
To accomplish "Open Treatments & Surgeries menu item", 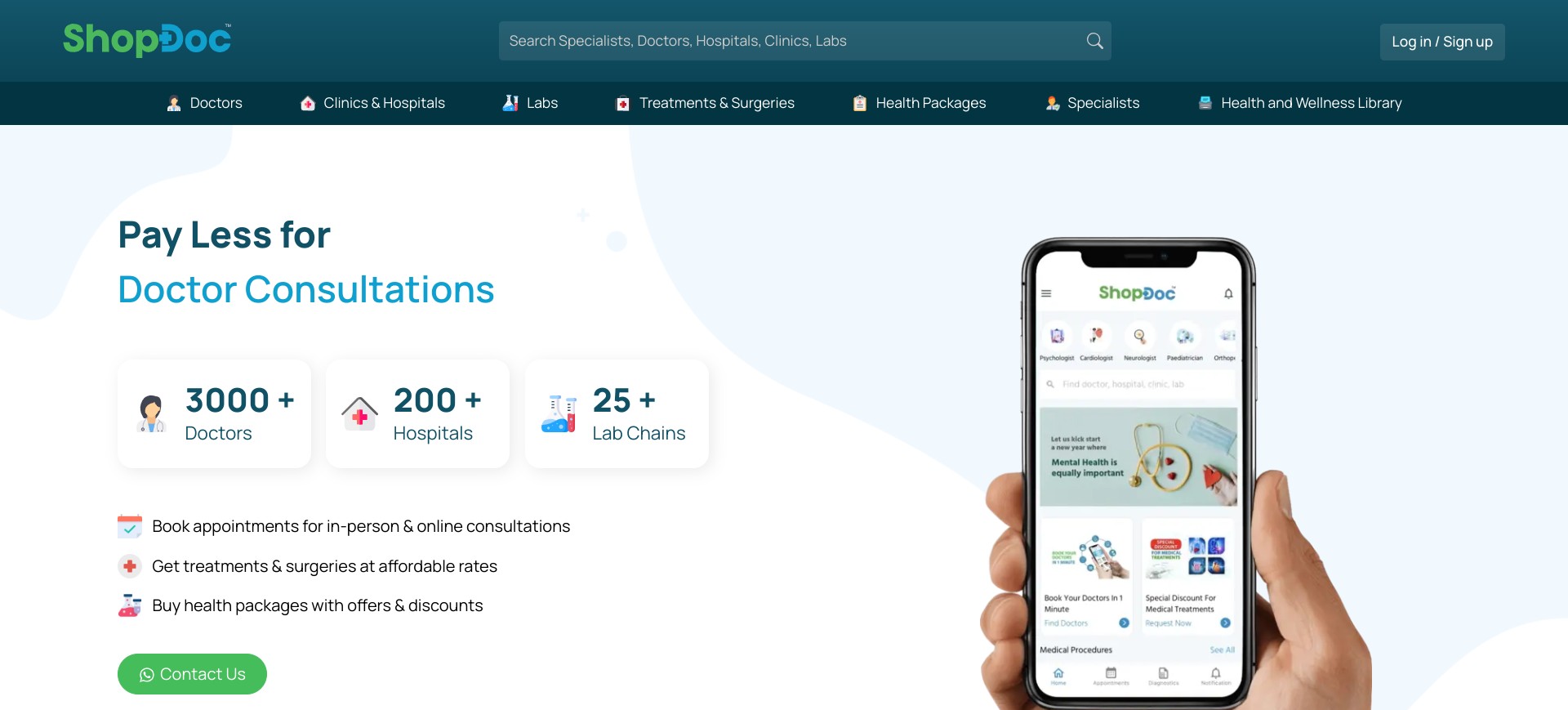I will click(x=705, y=103).
